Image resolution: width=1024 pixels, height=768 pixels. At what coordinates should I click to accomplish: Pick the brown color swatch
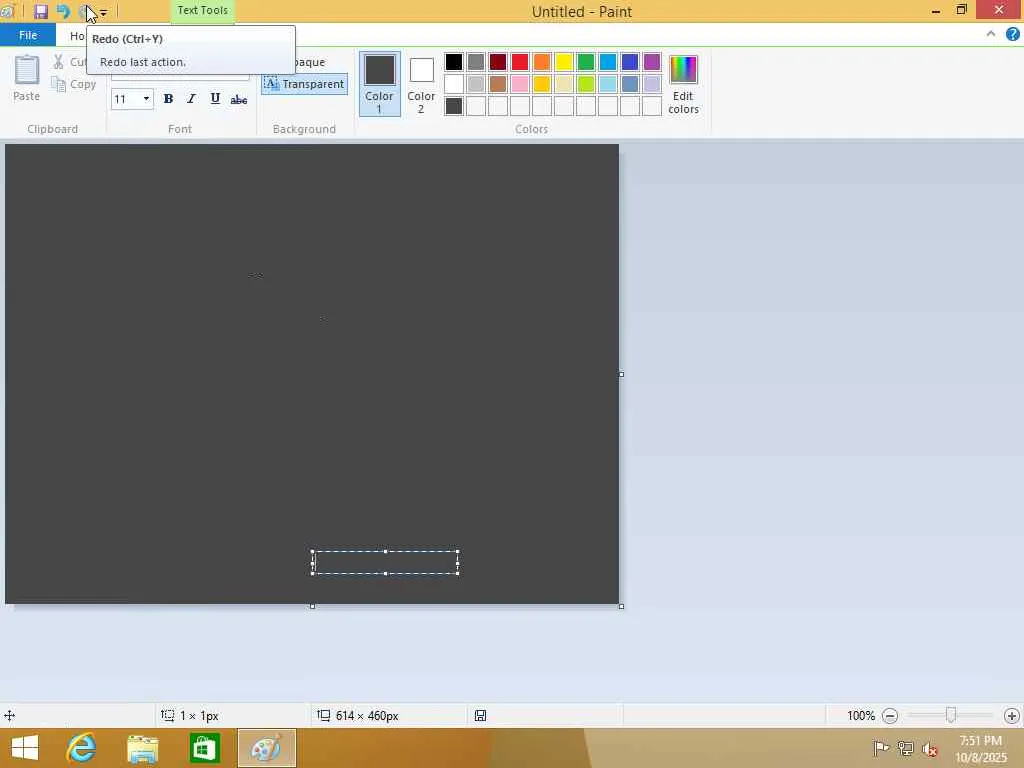498,84
